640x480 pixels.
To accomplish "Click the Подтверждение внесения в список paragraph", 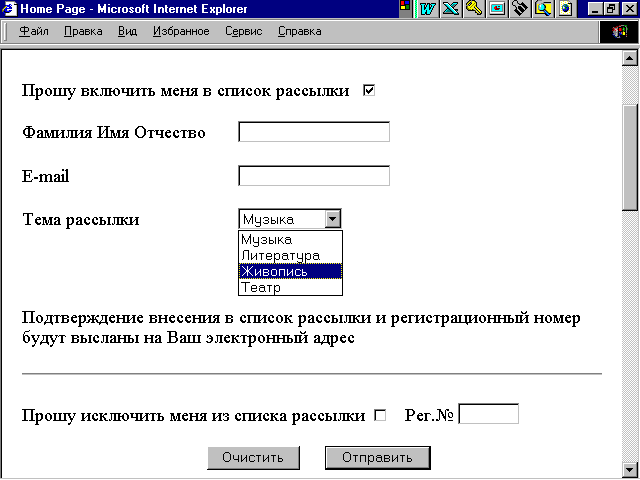I will (301, 328).
